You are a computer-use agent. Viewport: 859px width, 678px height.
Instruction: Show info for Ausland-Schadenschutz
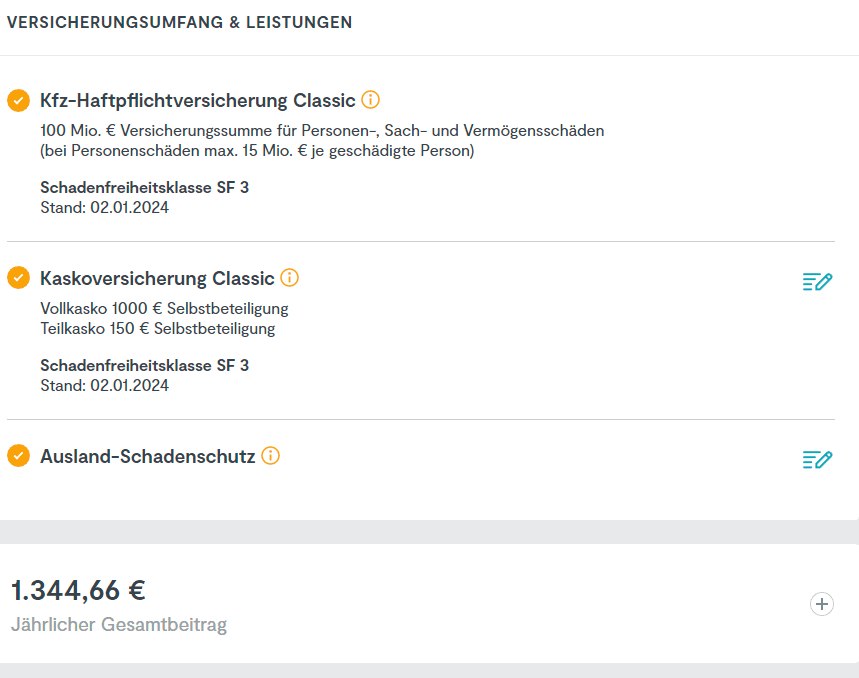point(271,455)
